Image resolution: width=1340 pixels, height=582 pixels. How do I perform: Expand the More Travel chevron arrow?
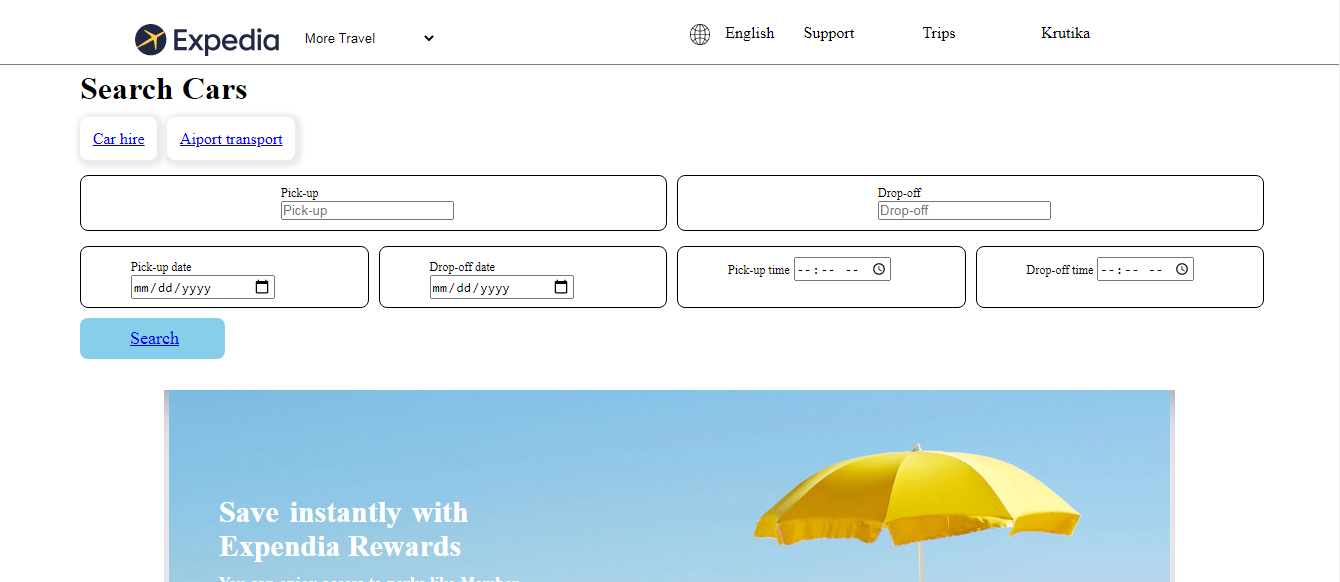point(428,38)
